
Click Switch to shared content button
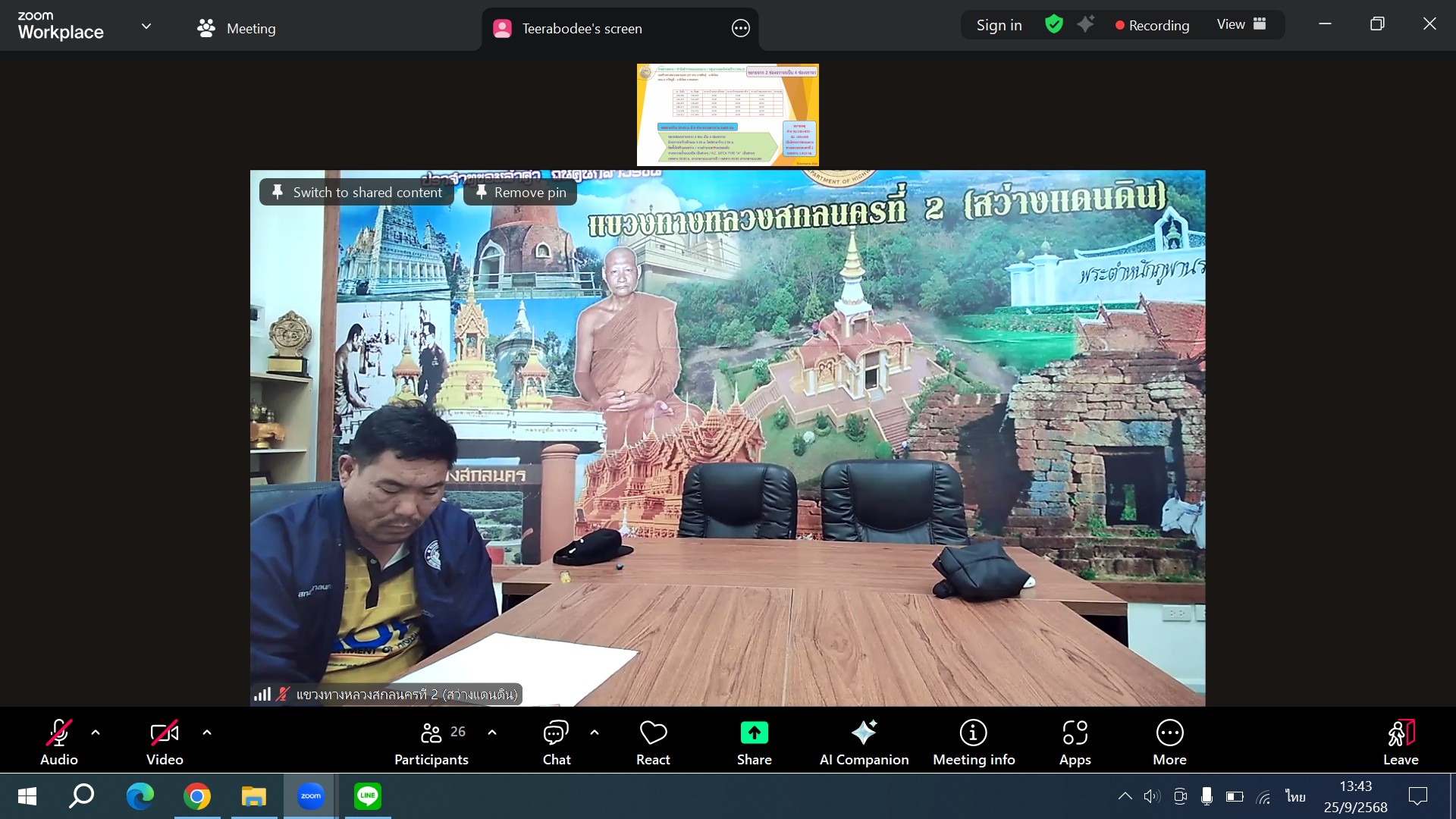(357, 193)
